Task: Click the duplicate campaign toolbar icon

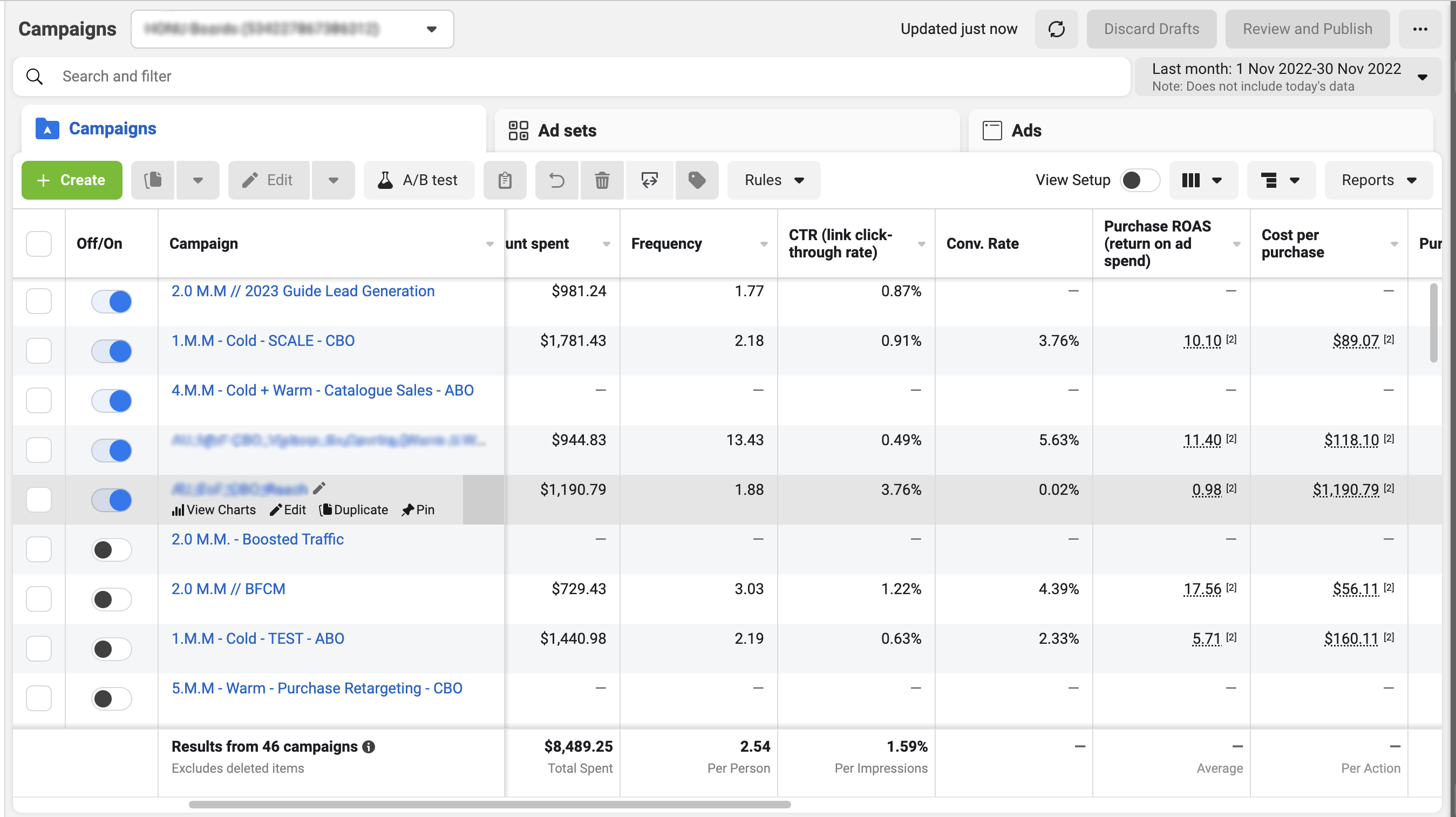Action: click(x=153, y=180)
